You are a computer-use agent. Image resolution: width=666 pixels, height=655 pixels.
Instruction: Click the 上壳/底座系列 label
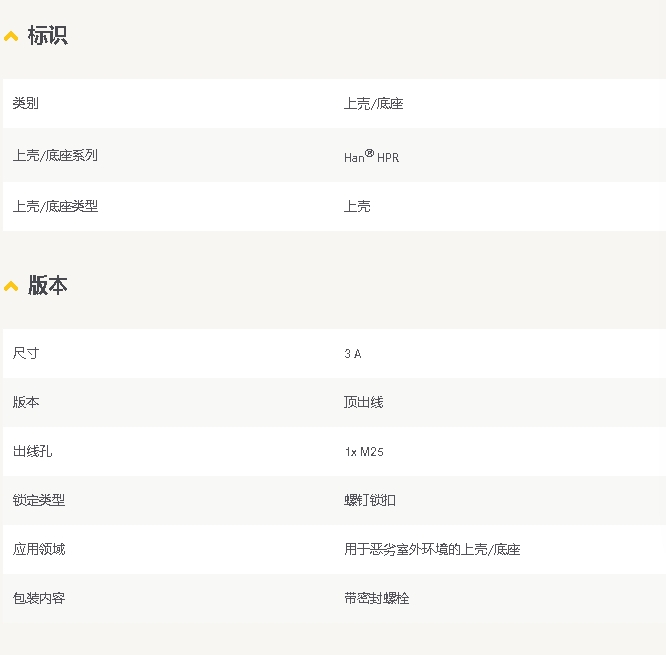point(55,155)
